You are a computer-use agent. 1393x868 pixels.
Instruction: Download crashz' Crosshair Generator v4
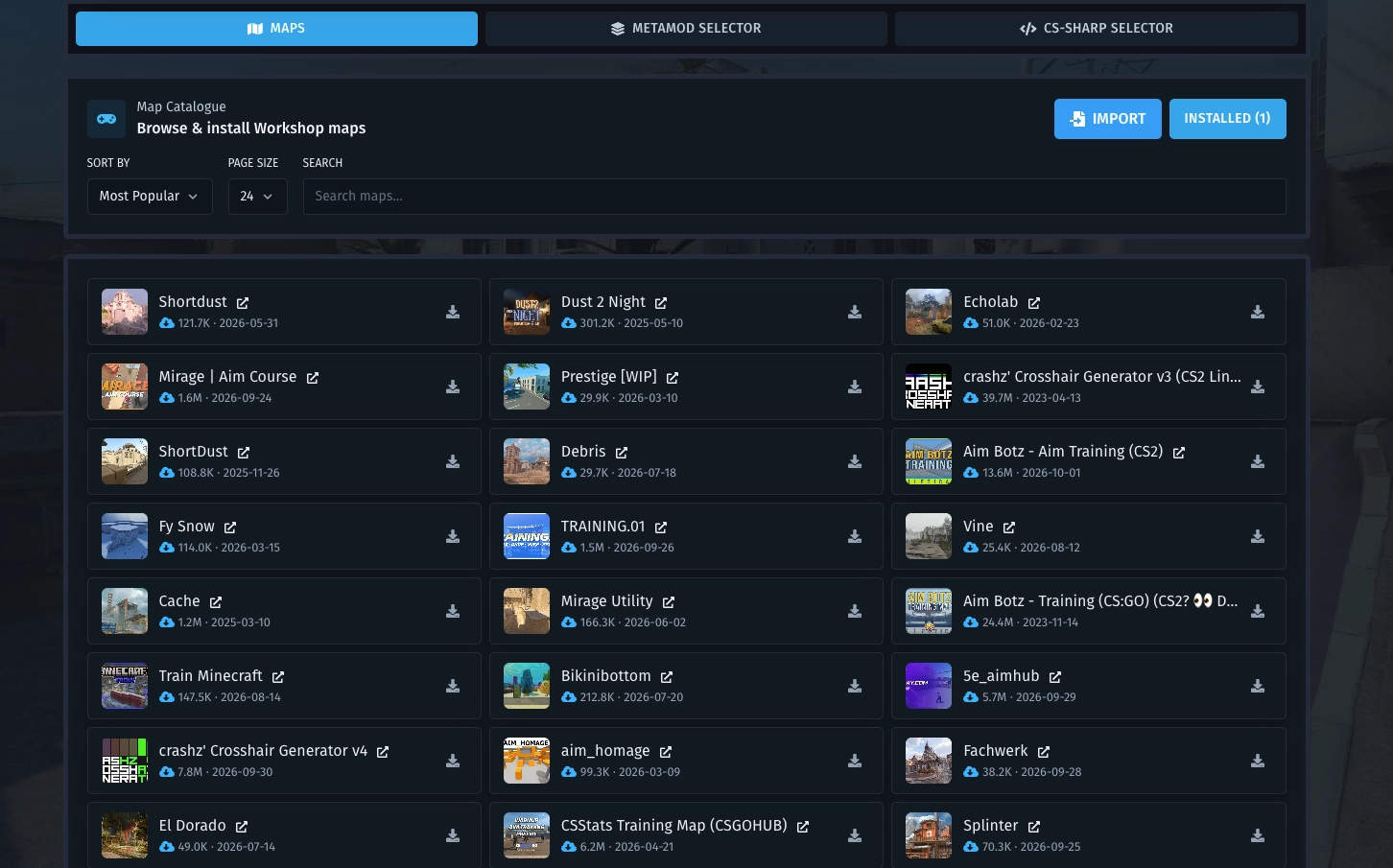point(453,761)
